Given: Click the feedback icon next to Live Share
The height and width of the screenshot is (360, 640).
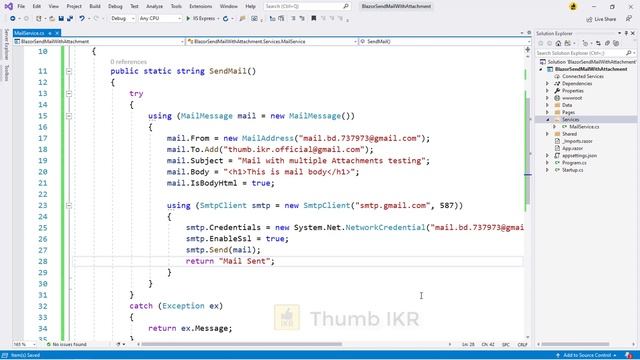Looking at the screenshot, I should 629,19.
